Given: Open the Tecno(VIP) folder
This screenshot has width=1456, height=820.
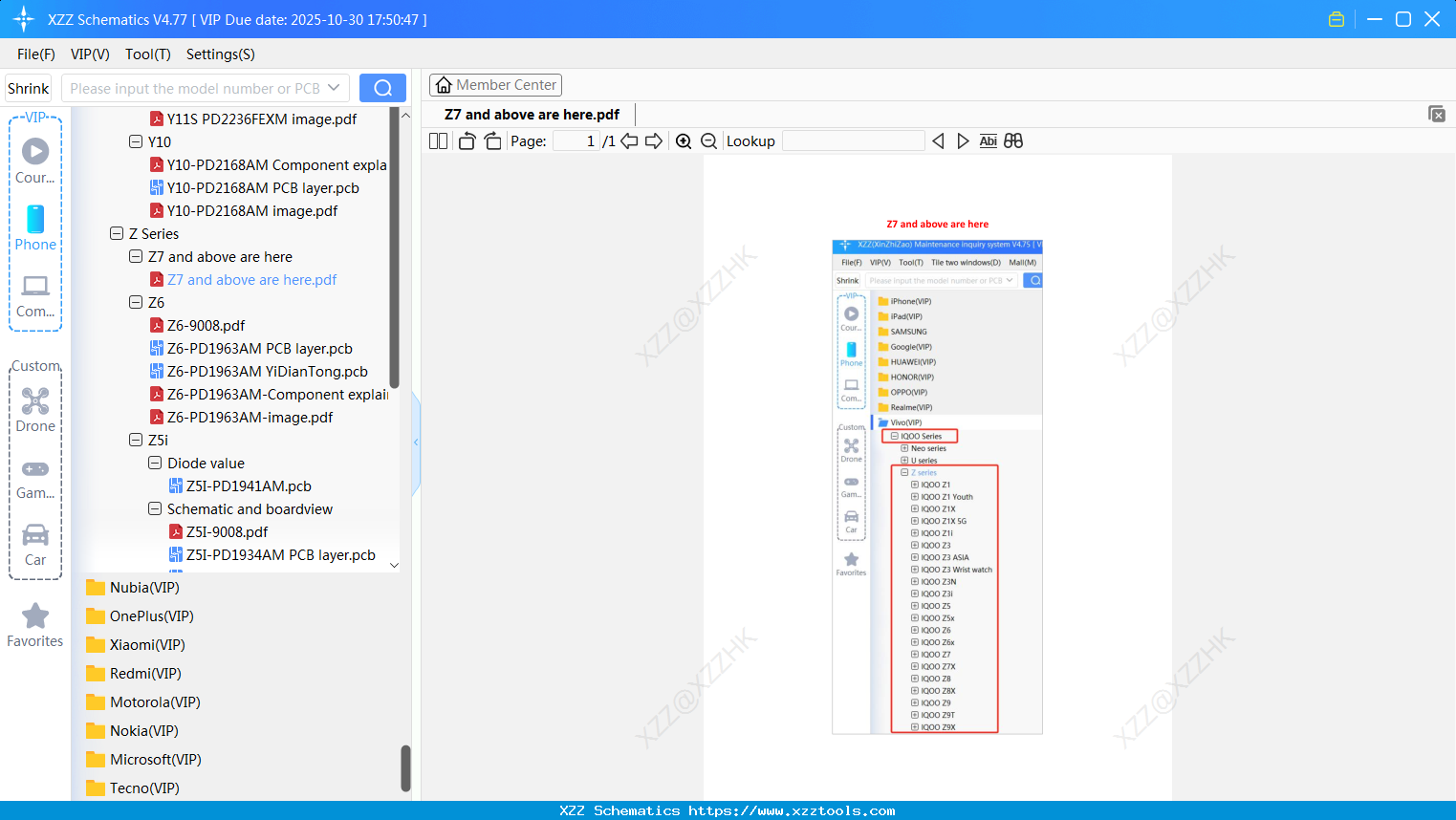Looking at the screenshot, I should pos(144,788).
